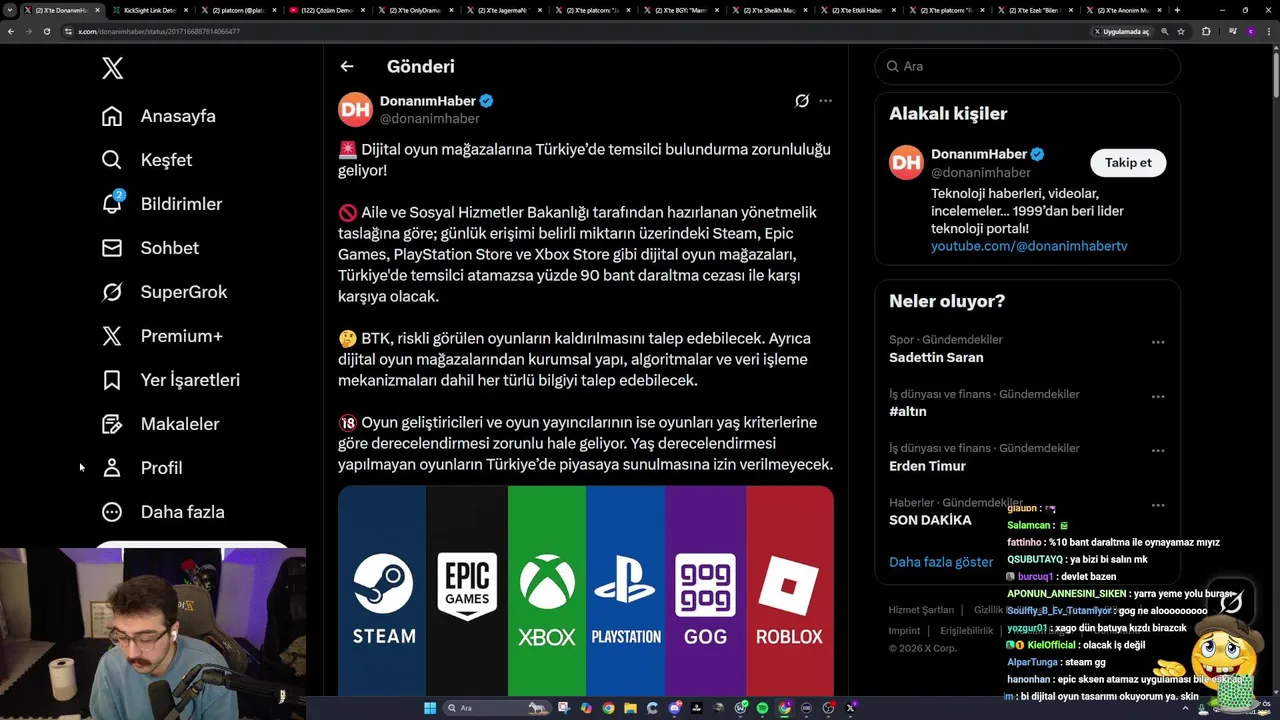Viewport: 1280px width, 720px height.
Task: Open Chrome three-dot menu
Action: pyautogui.click(x=1268, y=31)
